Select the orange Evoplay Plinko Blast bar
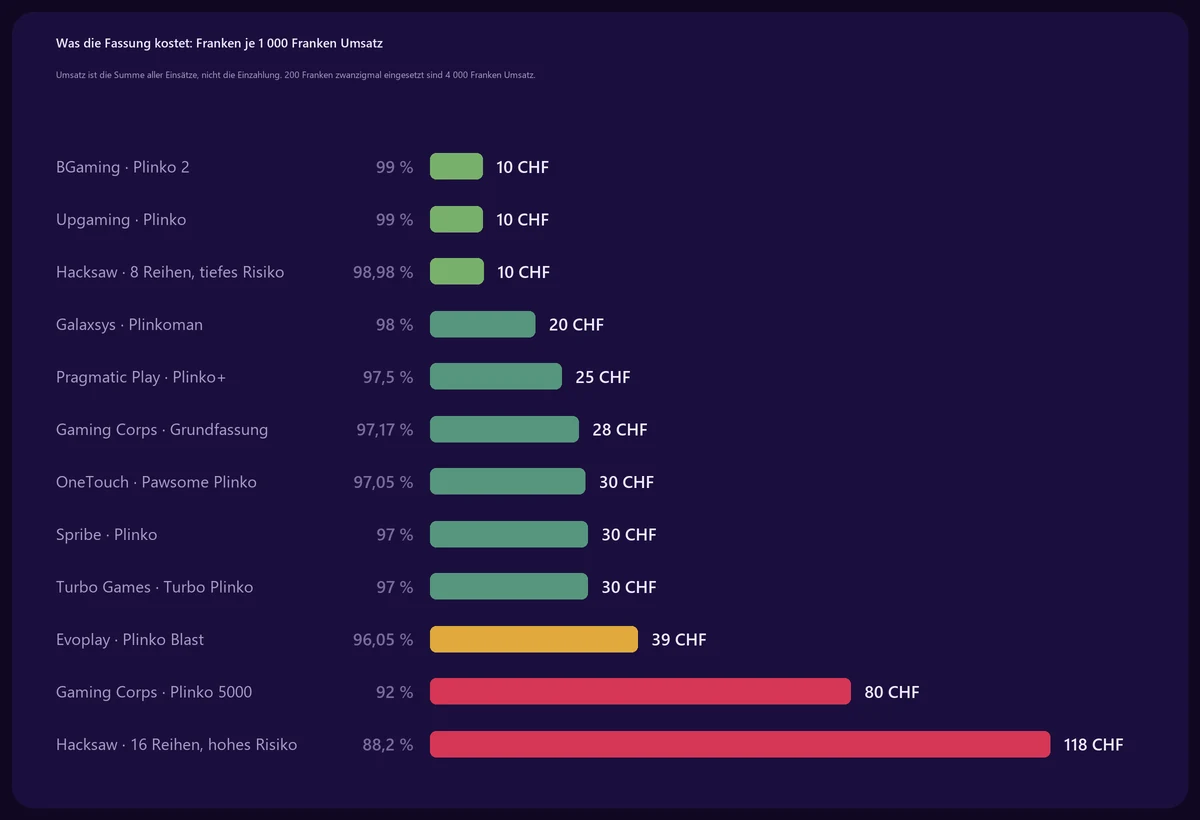Viewport: 1200px width, 820px height. (x=534, y=639)
